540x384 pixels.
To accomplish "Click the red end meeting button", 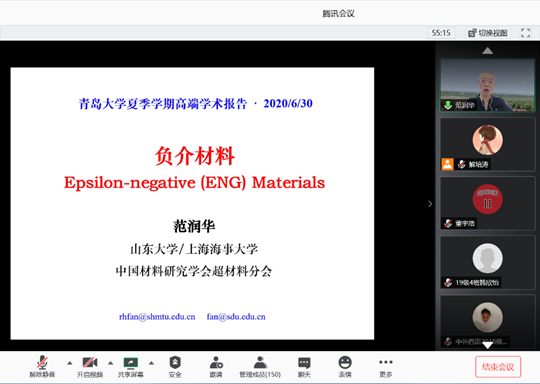I will 498,367.
